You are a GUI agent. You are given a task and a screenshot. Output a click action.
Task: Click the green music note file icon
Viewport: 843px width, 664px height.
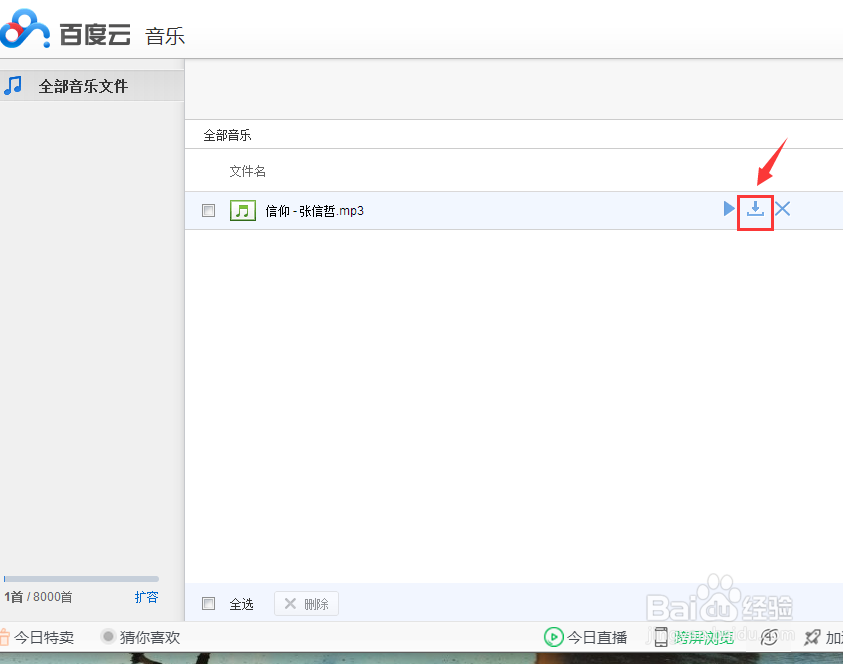pos(242,210)
